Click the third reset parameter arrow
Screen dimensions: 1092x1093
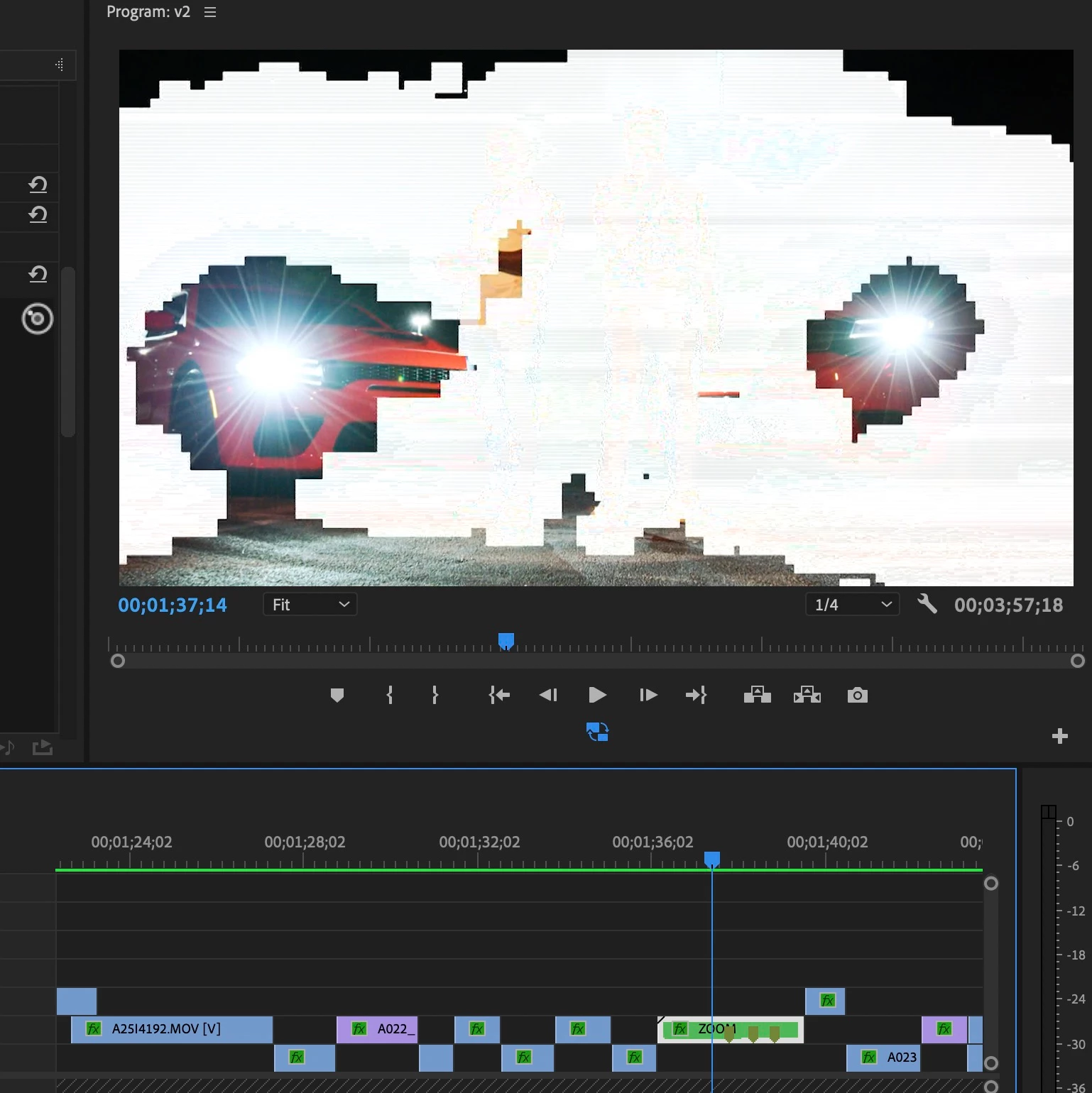(38, 274)
